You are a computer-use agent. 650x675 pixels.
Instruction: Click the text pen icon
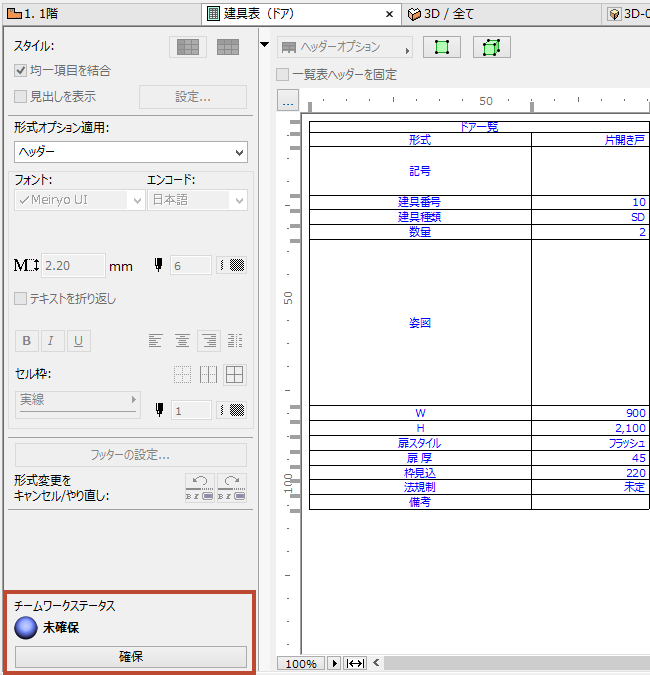pos(158,265)
